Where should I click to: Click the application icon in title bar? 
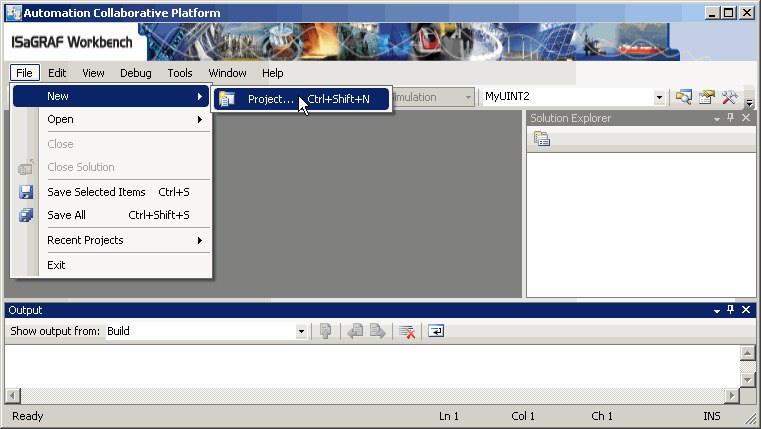(x=14, y=13)
